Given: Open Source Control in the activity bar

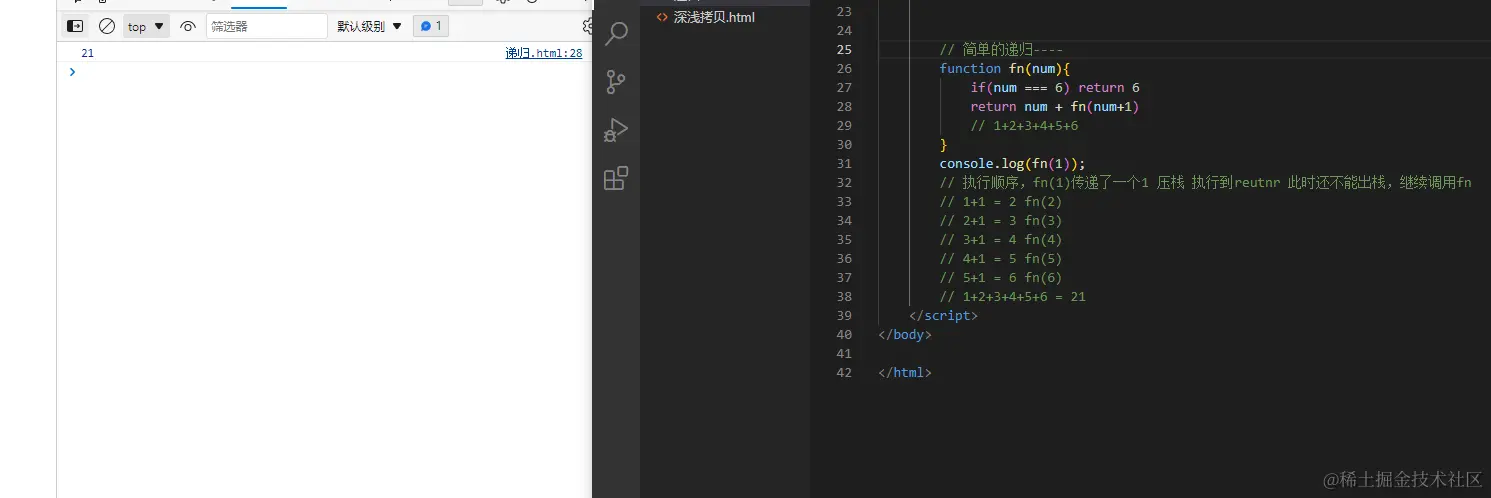Looking at the screenshot, I should [616, 82].
